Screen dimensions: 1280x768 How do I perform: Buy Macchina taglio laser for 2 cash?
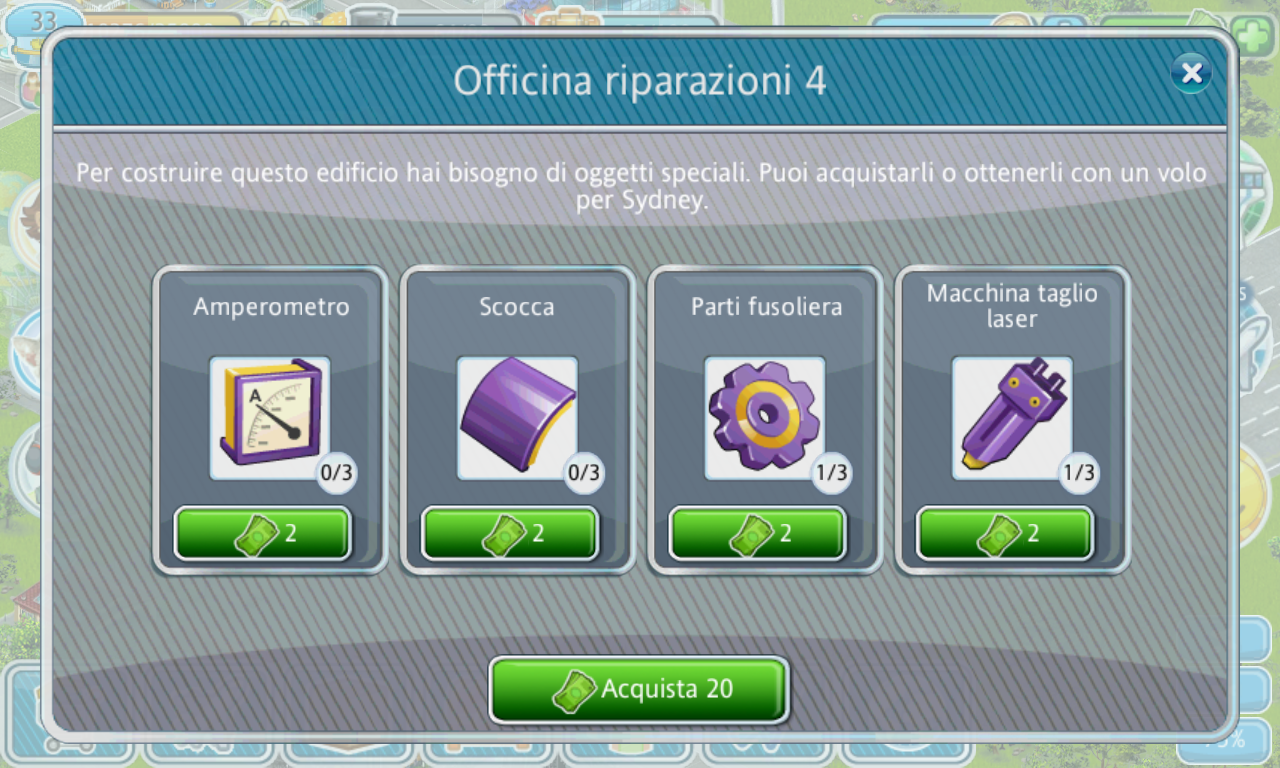[1005, 534]
